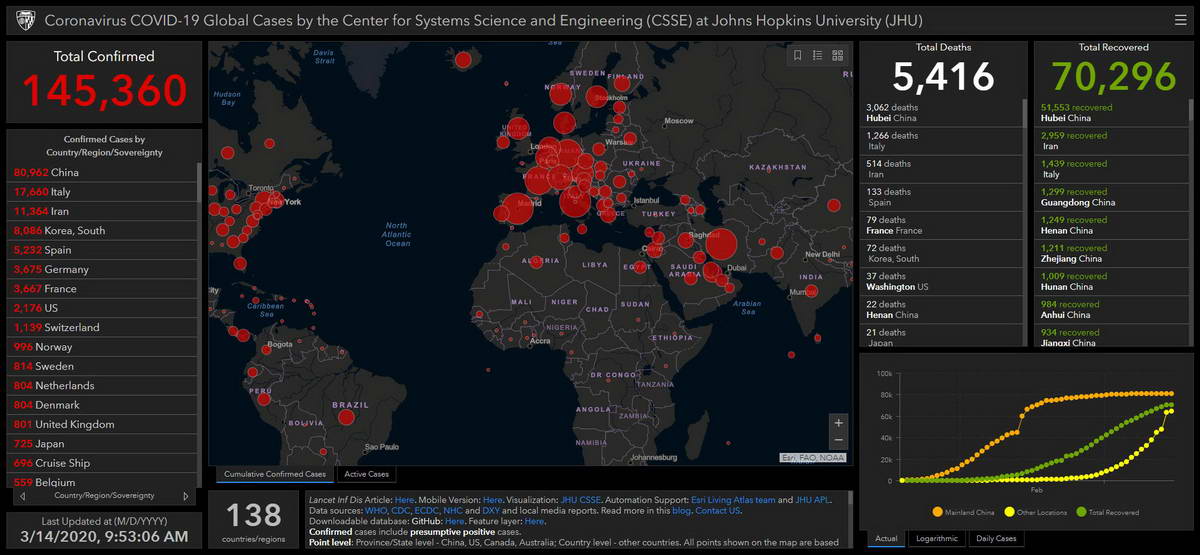Open the basemap gallery grid icon

pyautogui.click(x=838, y=56)
